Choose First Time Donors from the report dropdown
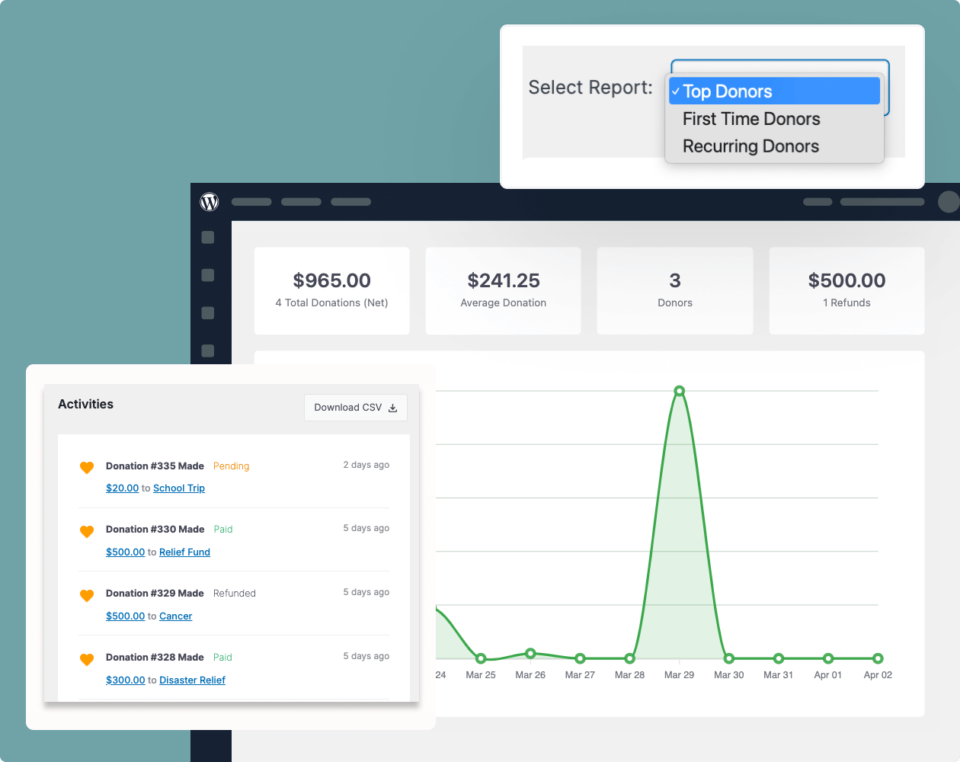The height and width of the screenshot is (762, 960). [x=751, y=118]
